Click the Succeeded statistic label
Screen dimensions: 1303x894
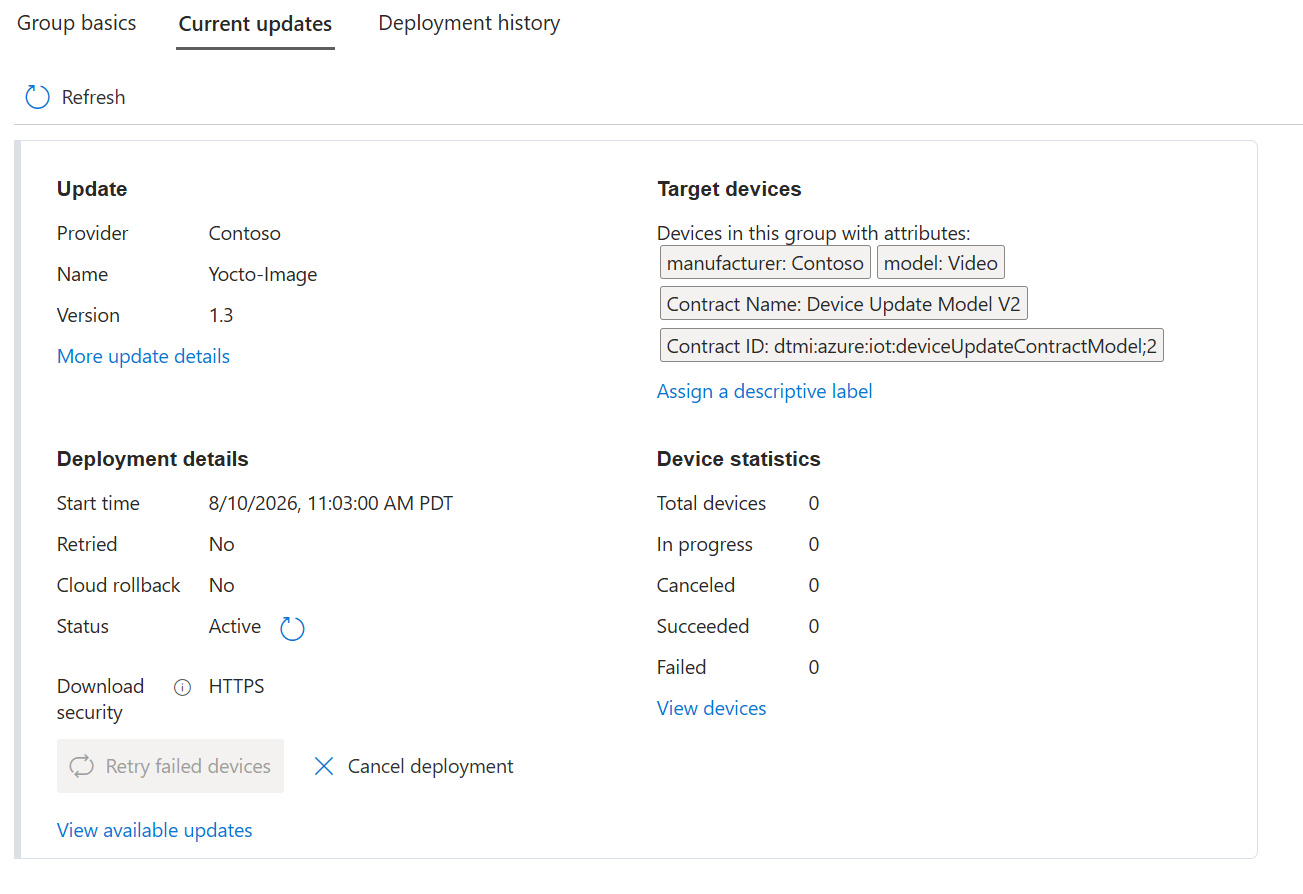702,626
